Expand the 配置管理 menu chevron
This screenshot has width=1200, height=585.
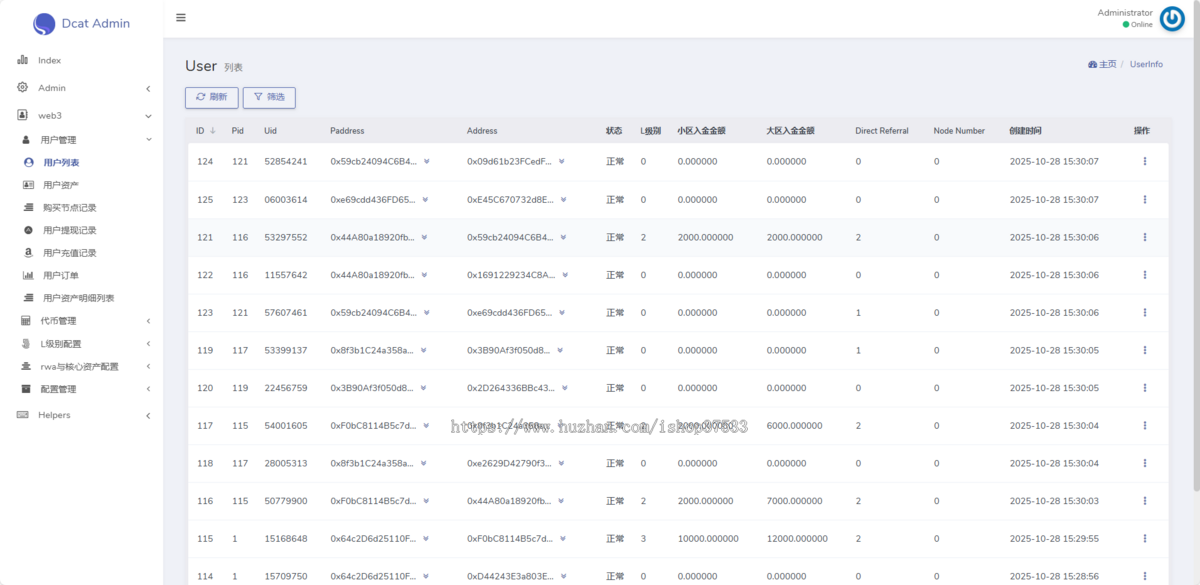click(x=148, y=389)
